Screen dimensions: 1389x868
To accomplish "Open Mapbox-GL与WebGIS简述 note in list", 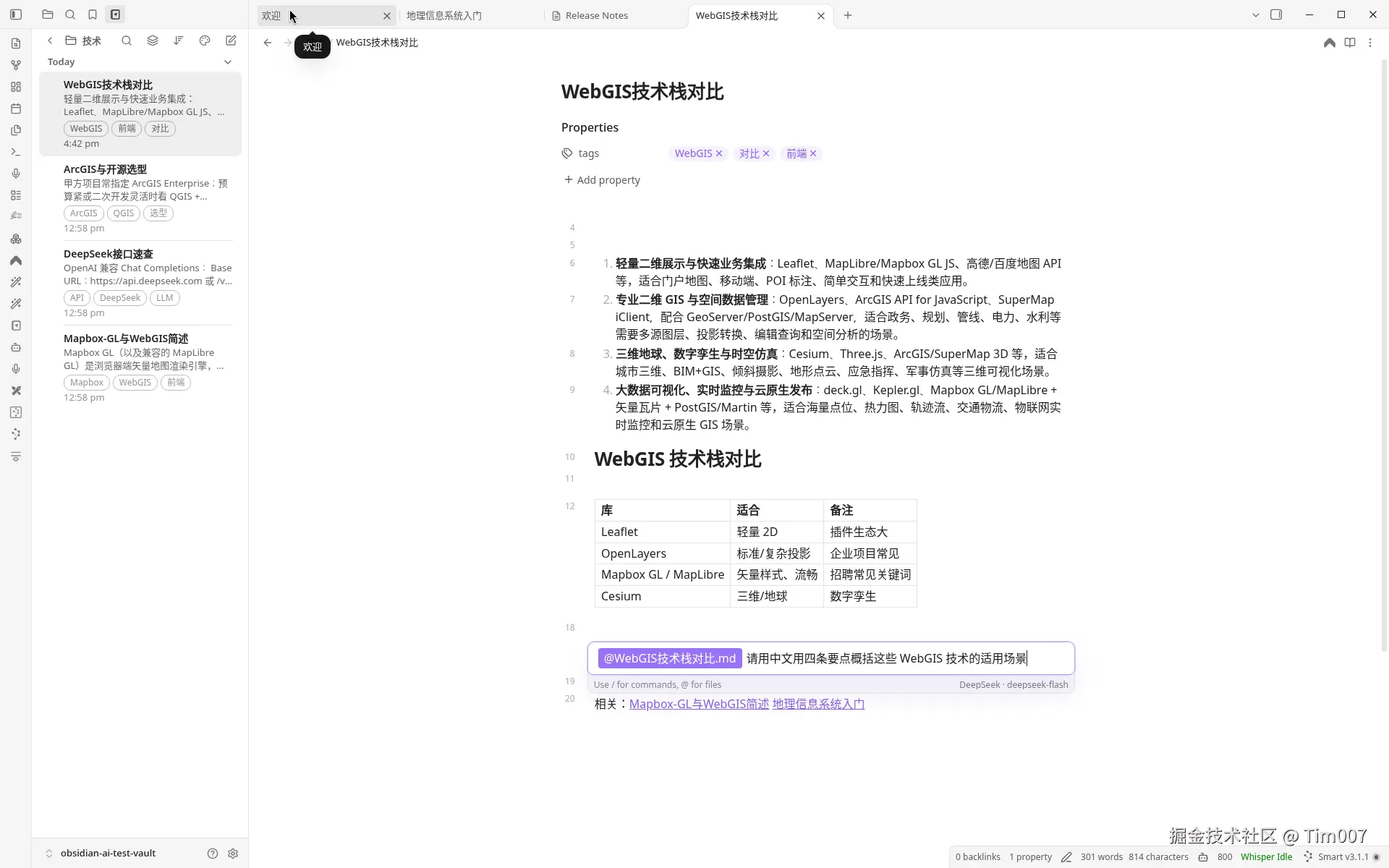I will [140, 367].
